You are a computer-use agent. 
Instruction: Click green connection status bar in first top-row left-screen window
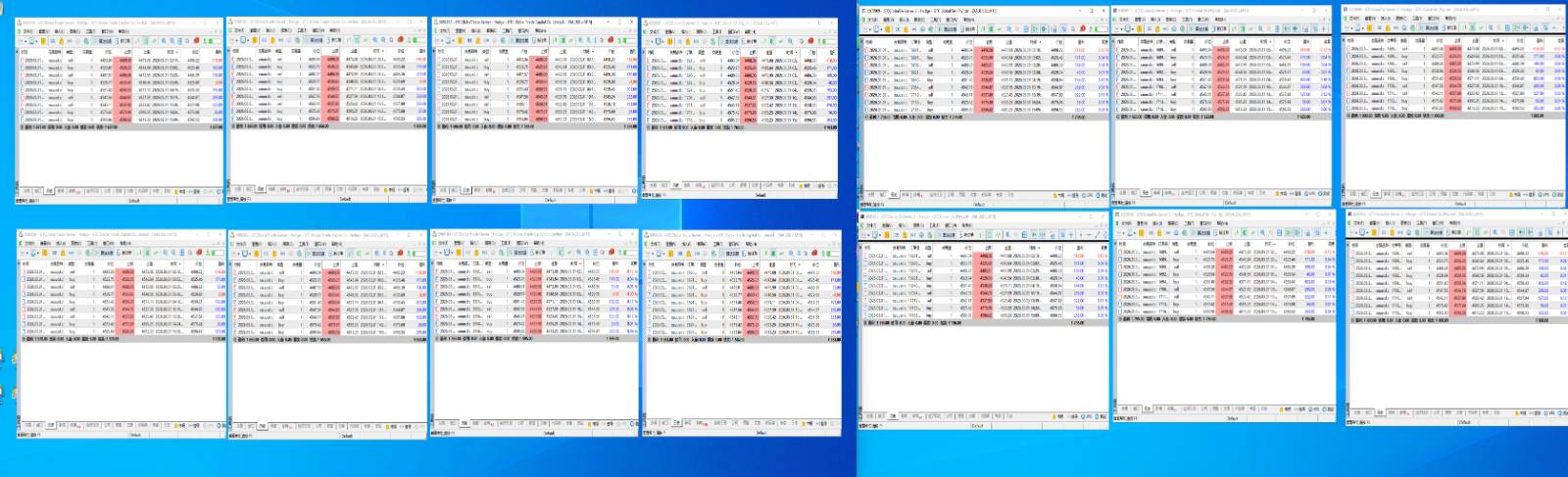[212, 41]
